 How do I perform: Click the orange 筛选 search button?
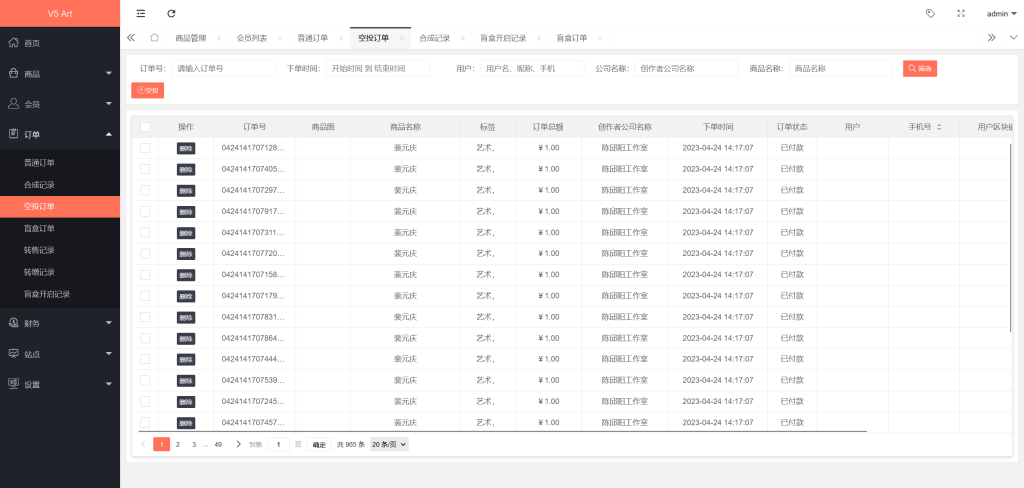(x=920, y=69)
